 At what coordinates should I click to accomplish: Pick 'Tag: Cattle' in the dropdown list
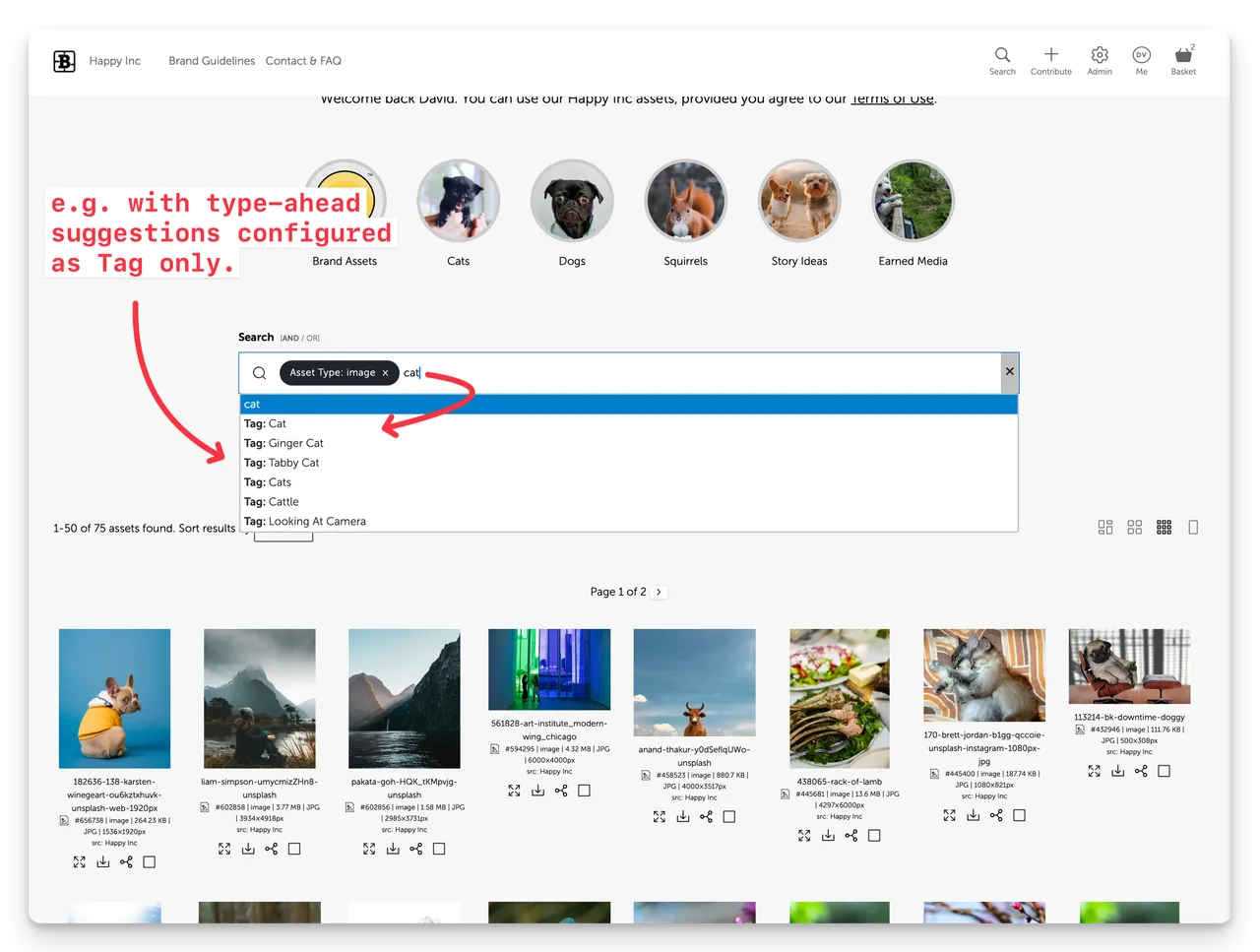coord(272,502)
